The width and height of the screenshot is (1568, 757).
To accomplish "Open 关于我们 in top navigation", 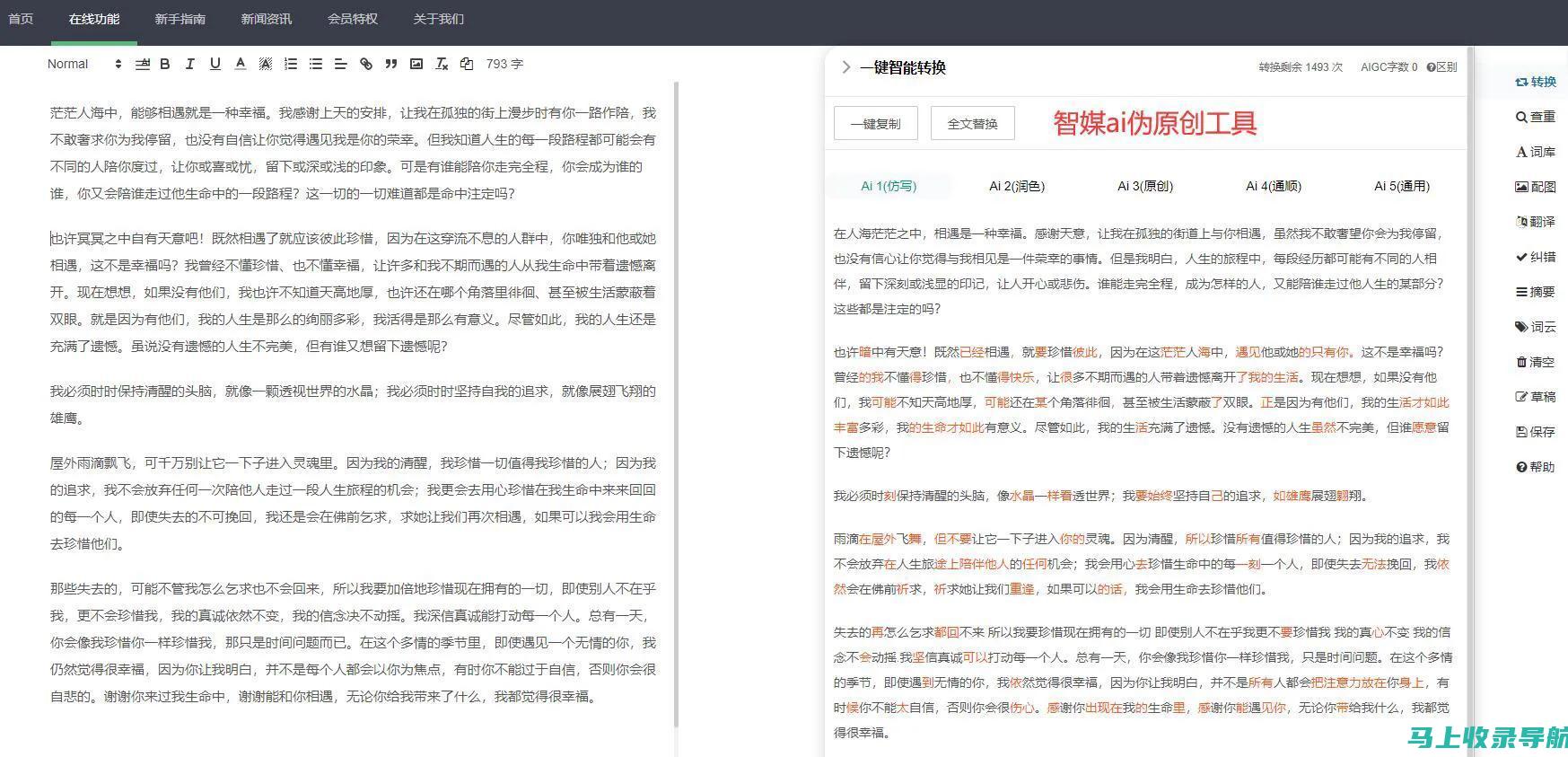I will point(439,19).
